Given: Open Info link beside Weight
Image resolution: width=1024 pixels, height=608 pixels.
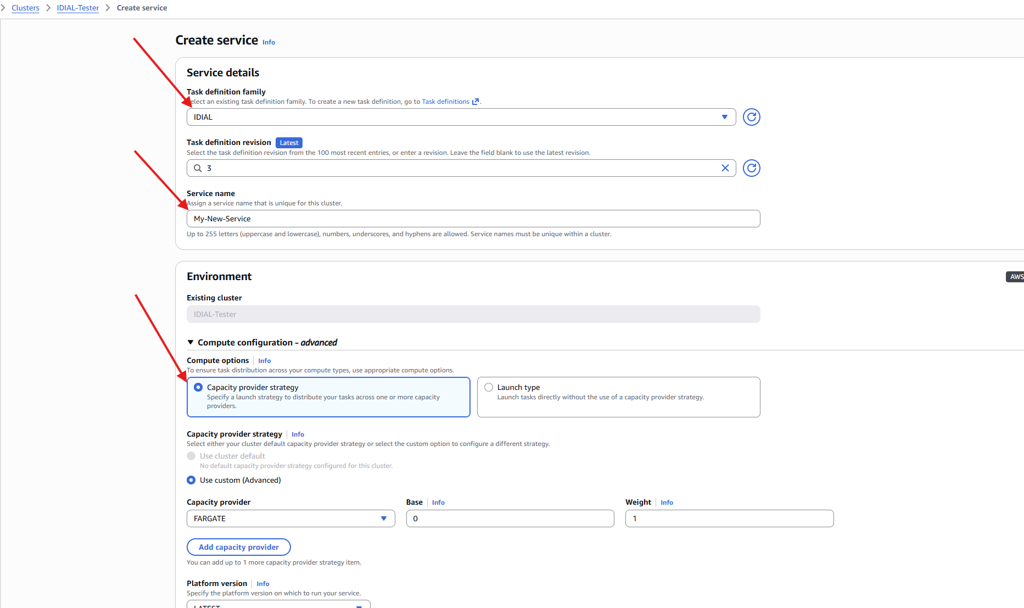Looking at the screenshot, I should pos(666,502).
